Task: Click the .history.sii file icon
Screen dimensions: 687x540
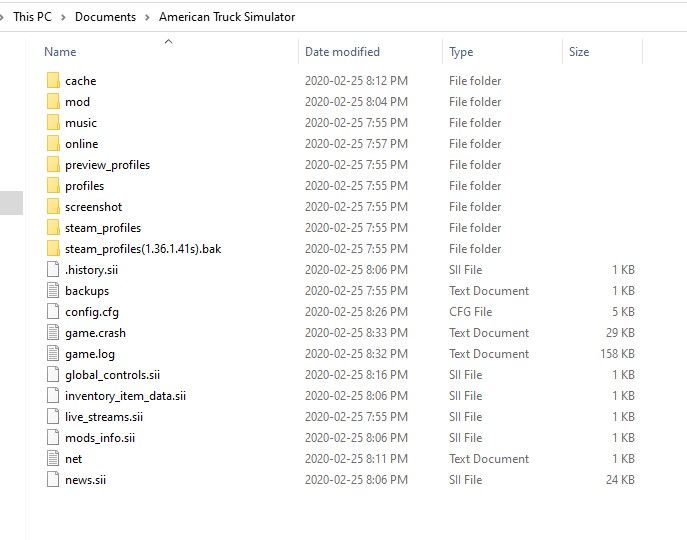Action: [x=53, y=270]
